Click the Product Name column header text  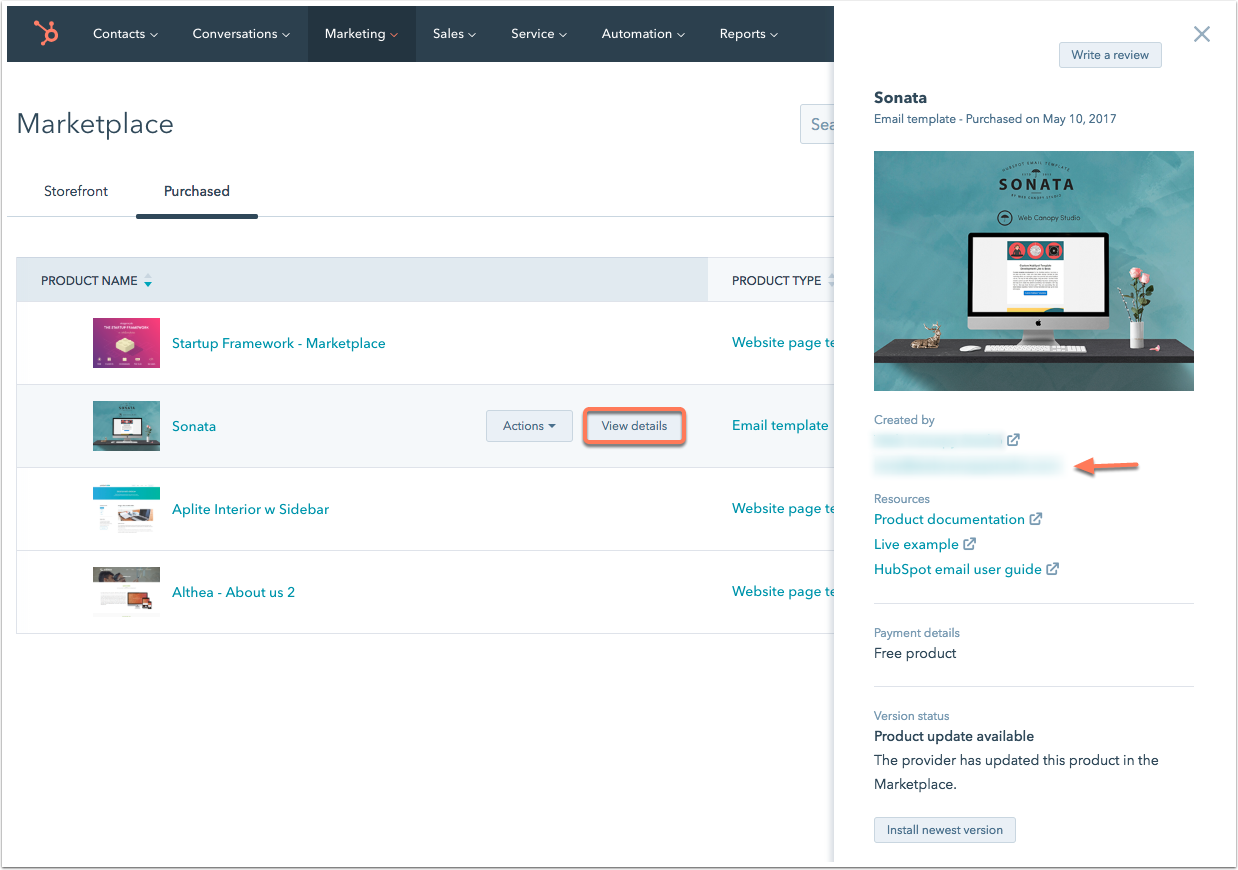tap(89, 281)
